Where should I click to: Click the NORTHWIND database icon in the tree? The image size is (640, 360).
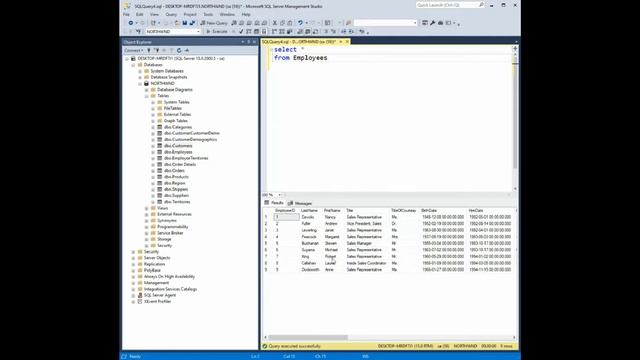coord(146,83)
